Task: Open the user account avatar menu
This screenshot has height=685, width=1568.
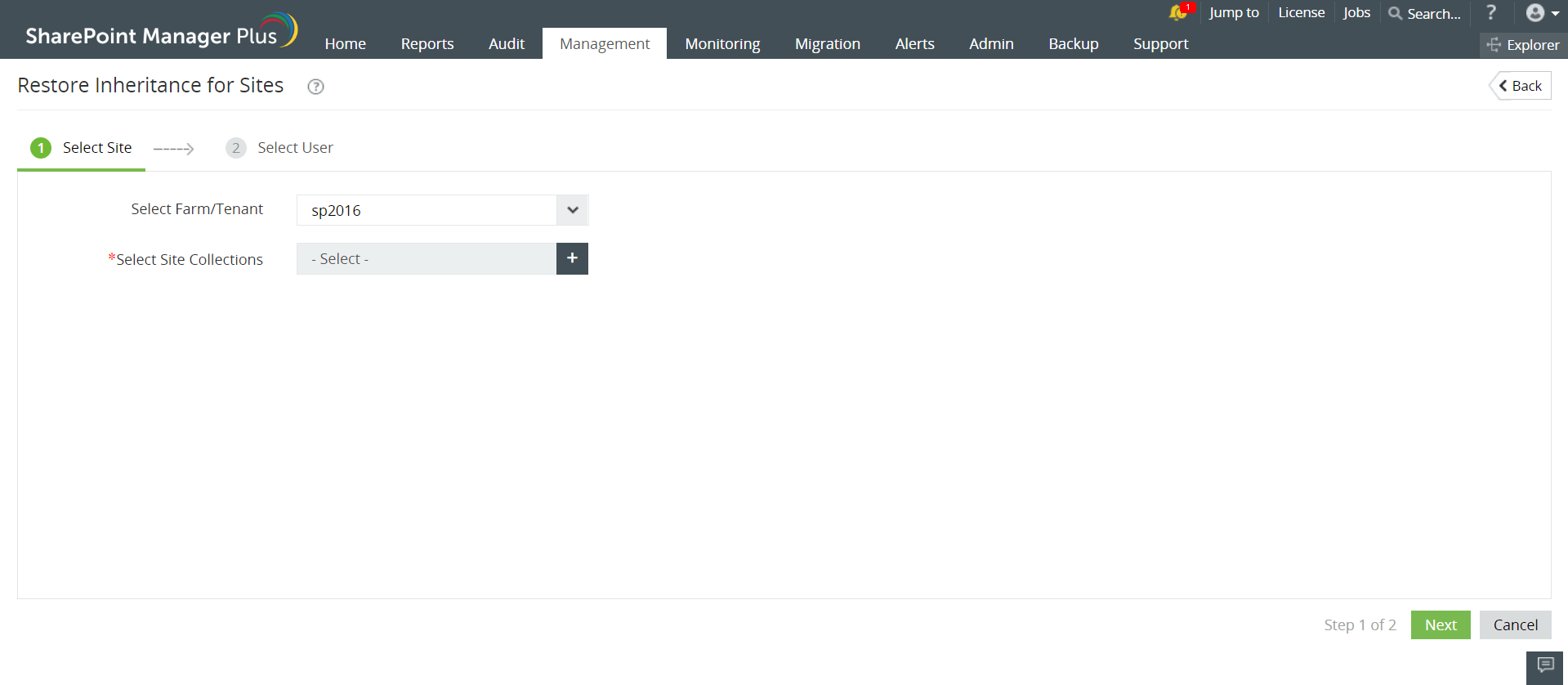Action: 1542,12
